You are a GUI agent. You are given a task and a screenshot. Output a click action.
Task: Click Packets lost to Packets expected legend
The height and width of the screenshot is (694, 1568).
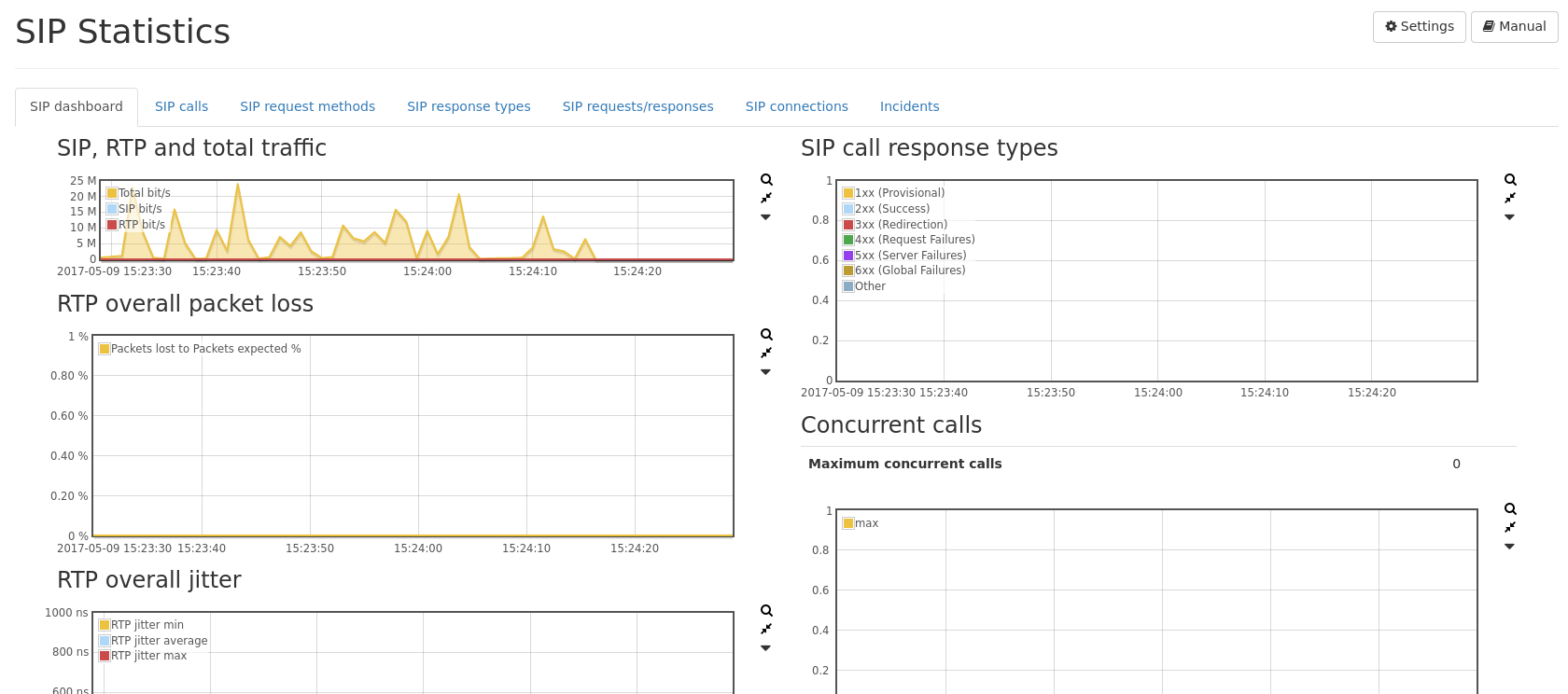coord(200,349)
